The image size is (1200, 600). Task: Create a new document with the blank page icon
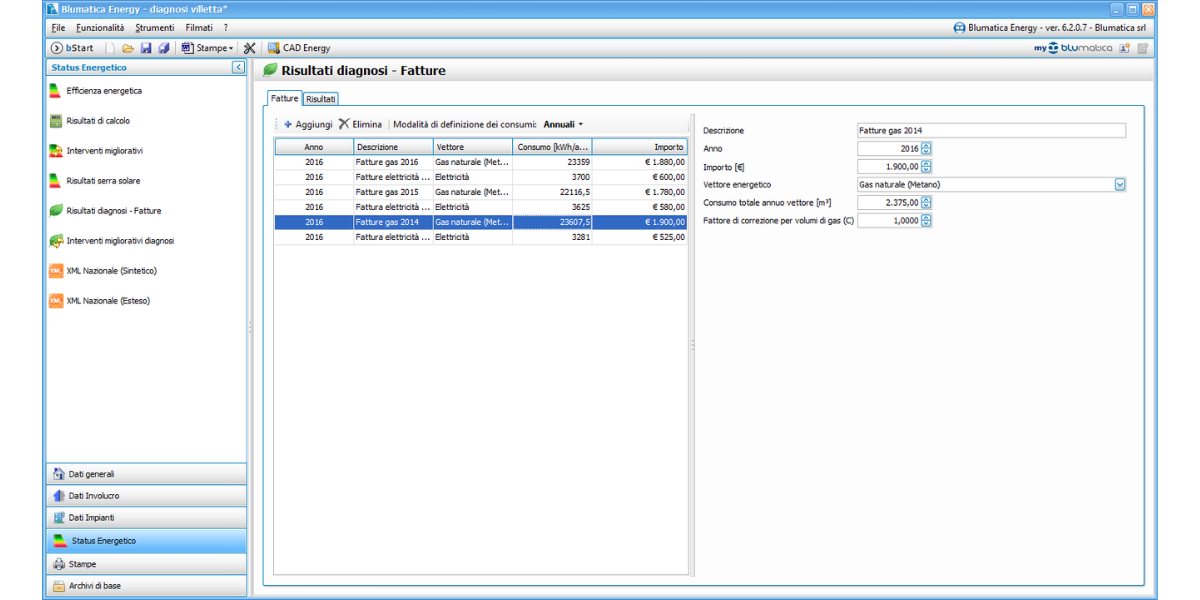(x=111, y=48)
